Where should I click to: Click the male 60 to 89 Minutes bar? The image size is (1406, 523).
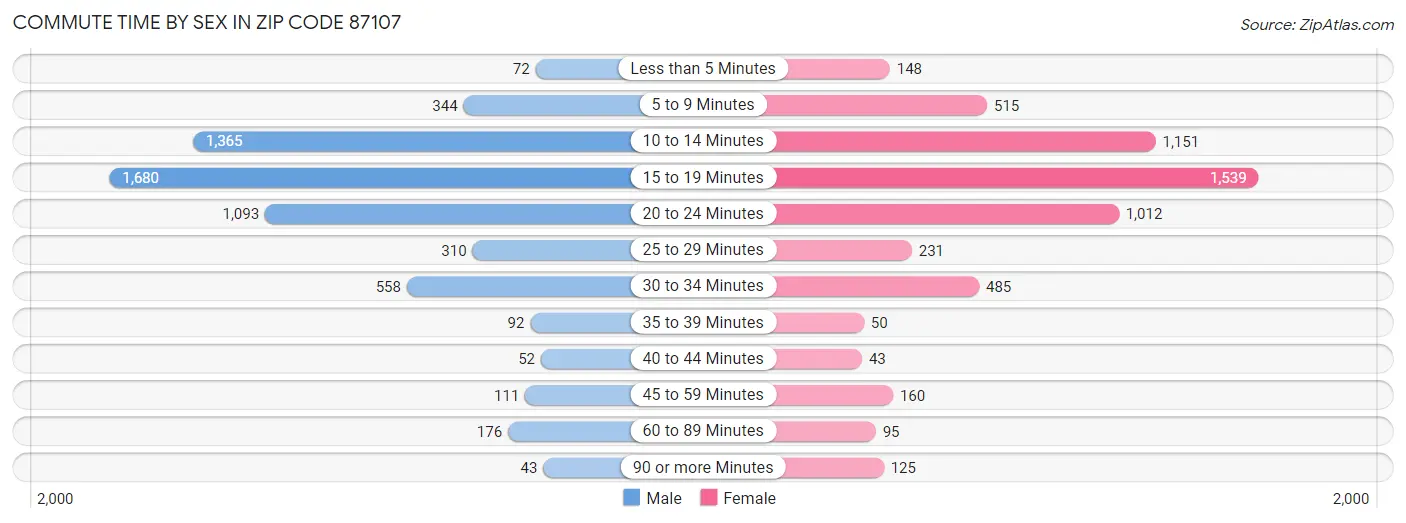click(570, 431)
